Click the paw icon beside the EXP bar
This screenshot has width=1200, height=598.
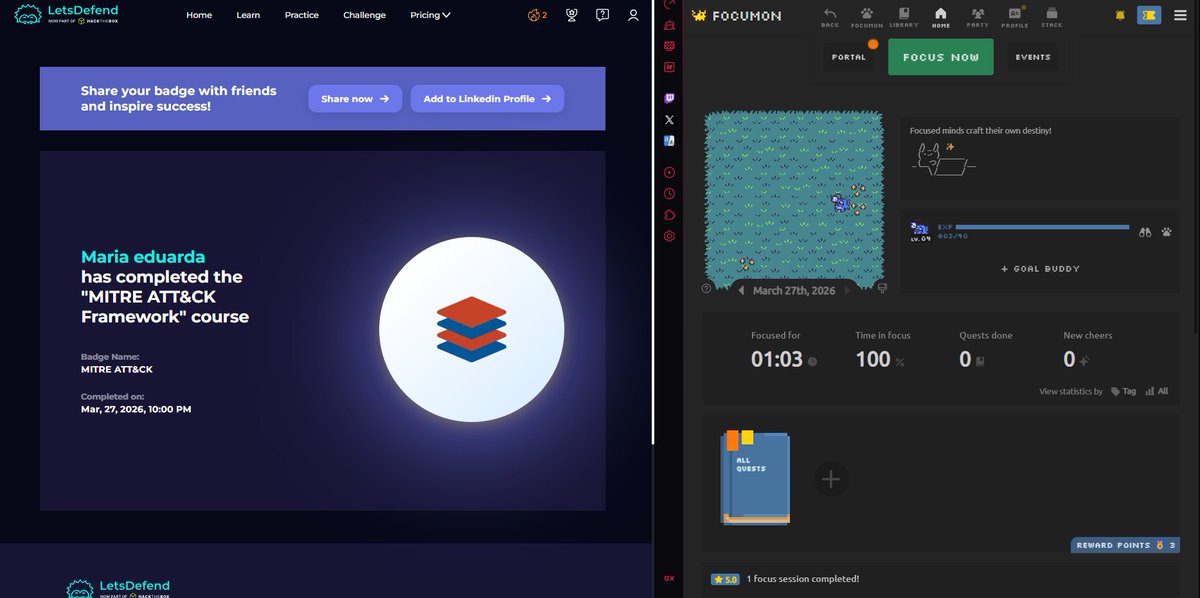coord(1167,232)
